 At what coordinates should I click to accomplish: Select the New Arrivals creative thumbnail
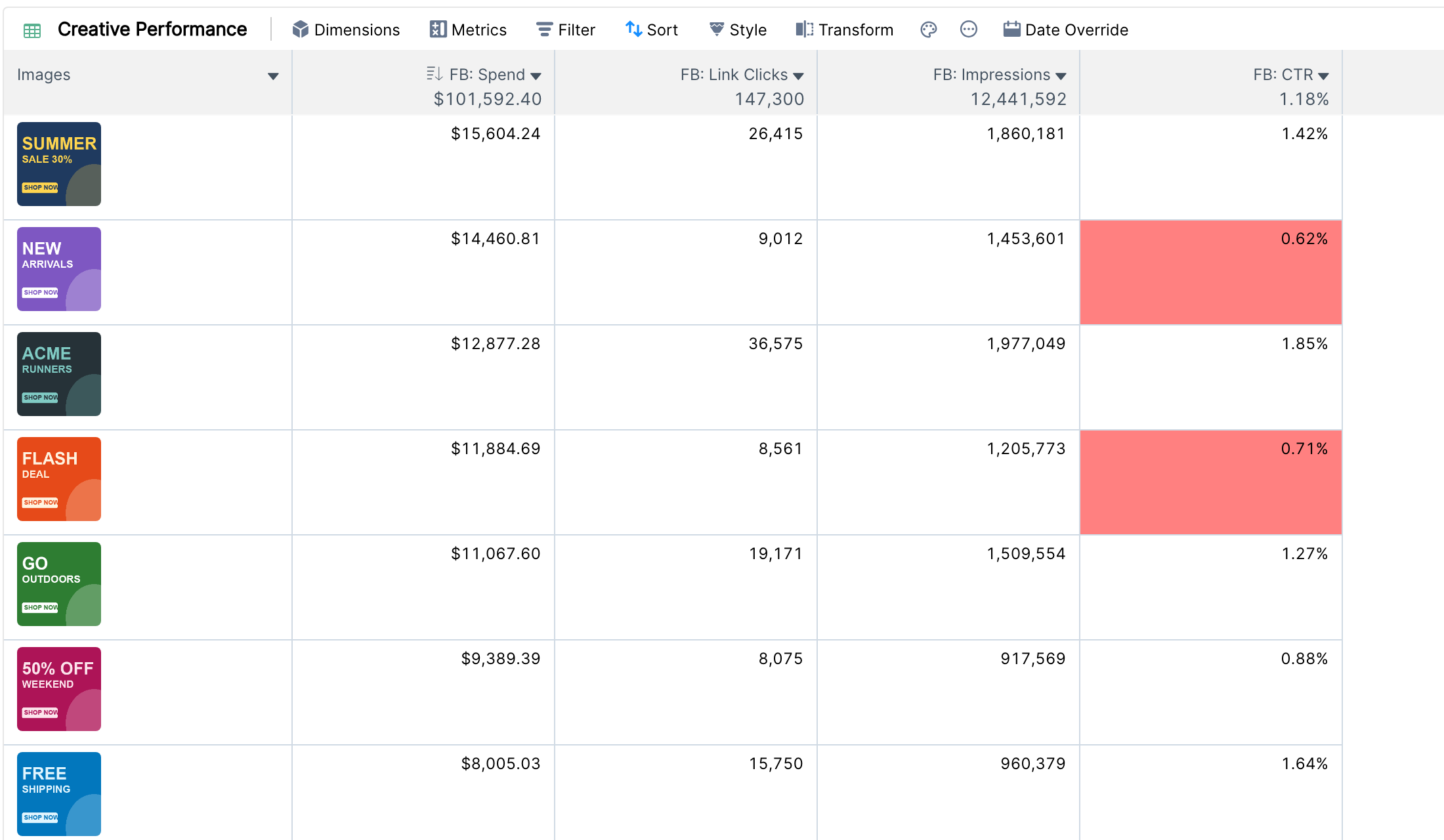click(x=59, y=269)
